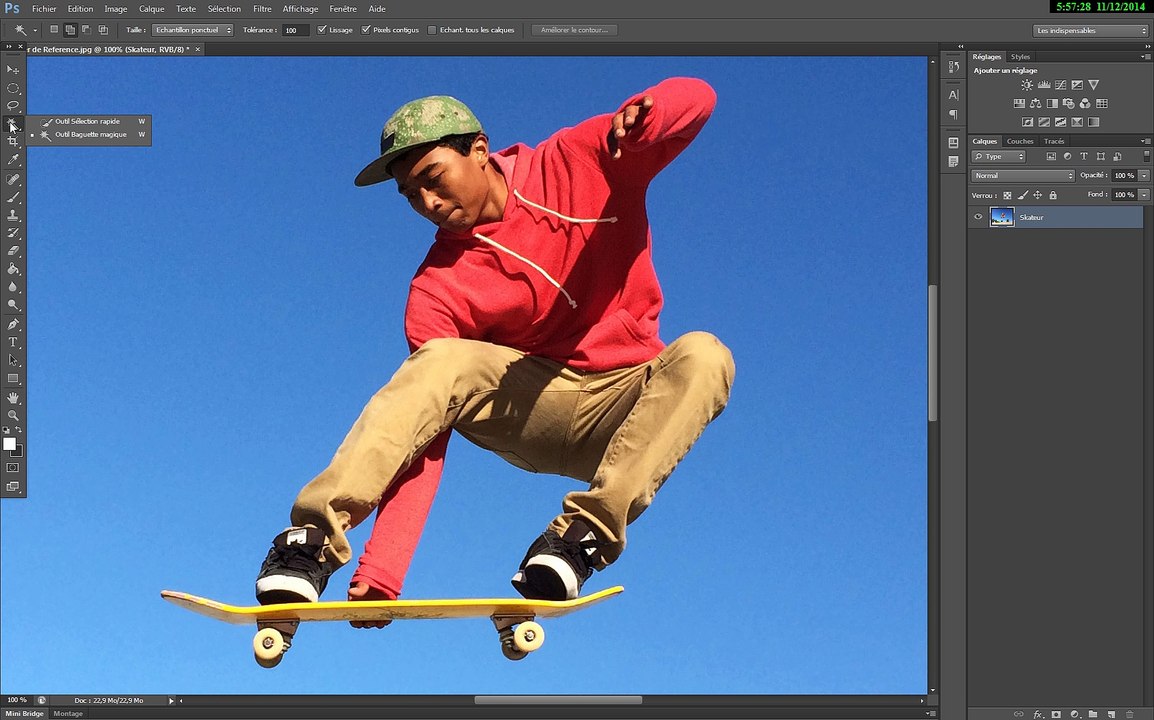Viewport: 1154px width, 720px height.
Task: Select the Eyedropper tool
Action: tap(13, 160)
